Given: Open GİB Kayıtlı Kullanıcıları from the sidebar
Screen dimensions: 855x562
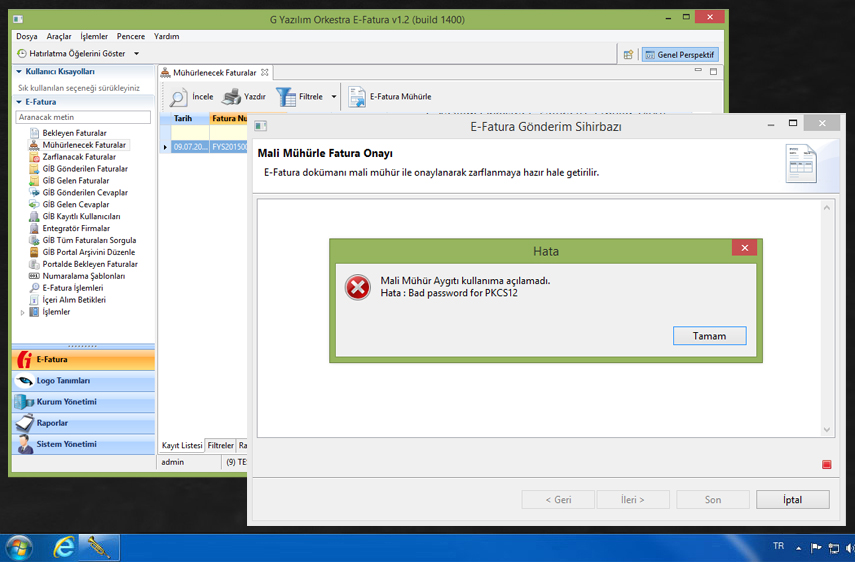Looking at the screenshot, I should [81, 217].
